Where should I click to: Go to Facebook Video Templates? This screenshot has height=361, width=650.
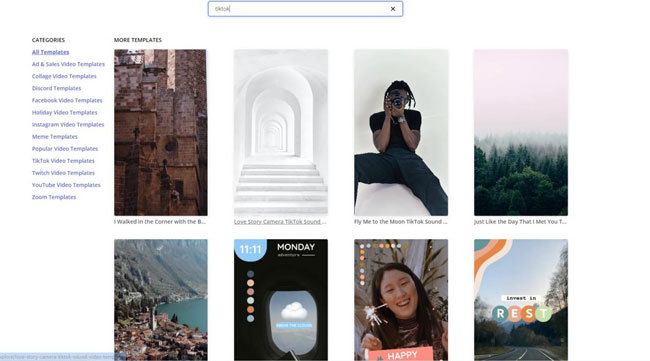point(67,100)
